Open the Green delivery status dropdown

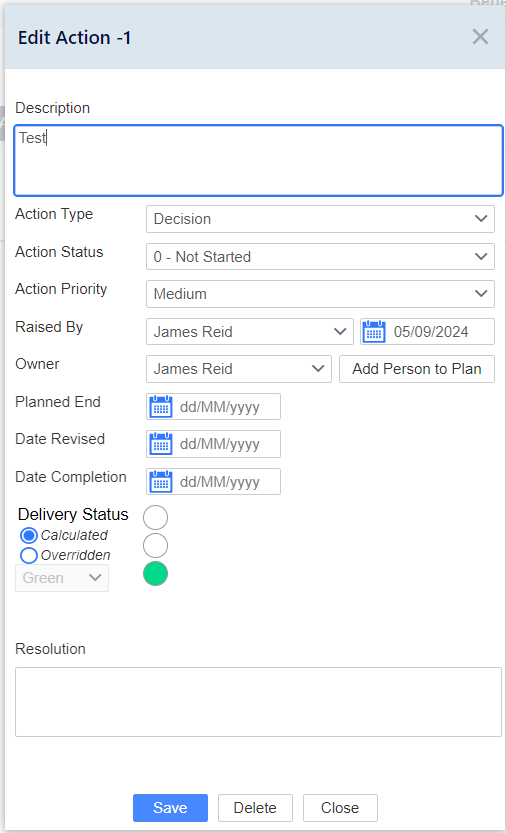tap(62, 578)
